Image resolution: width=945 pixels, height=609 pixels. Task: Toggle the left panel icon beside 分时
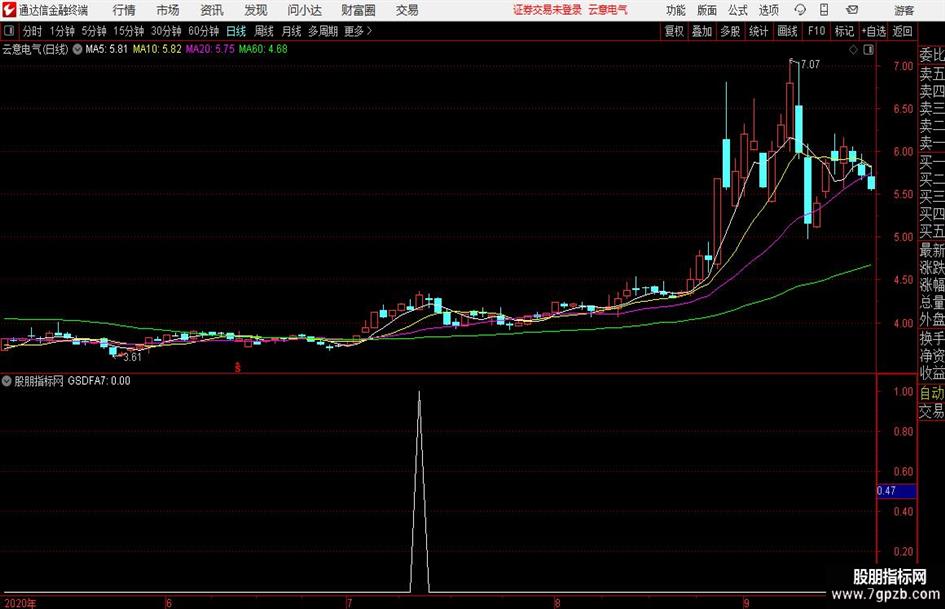pos(8,31)
